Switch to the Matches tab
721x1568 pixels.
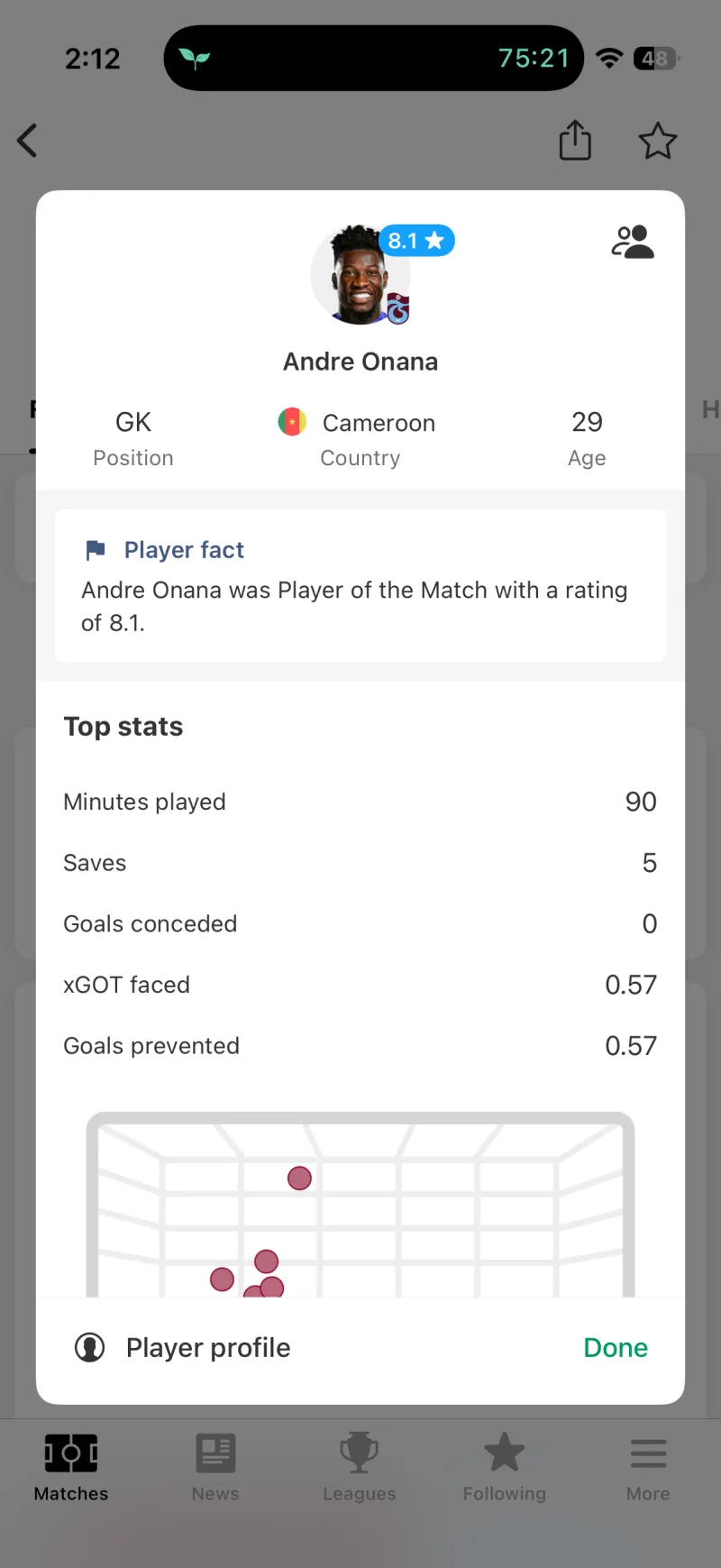71,1467
